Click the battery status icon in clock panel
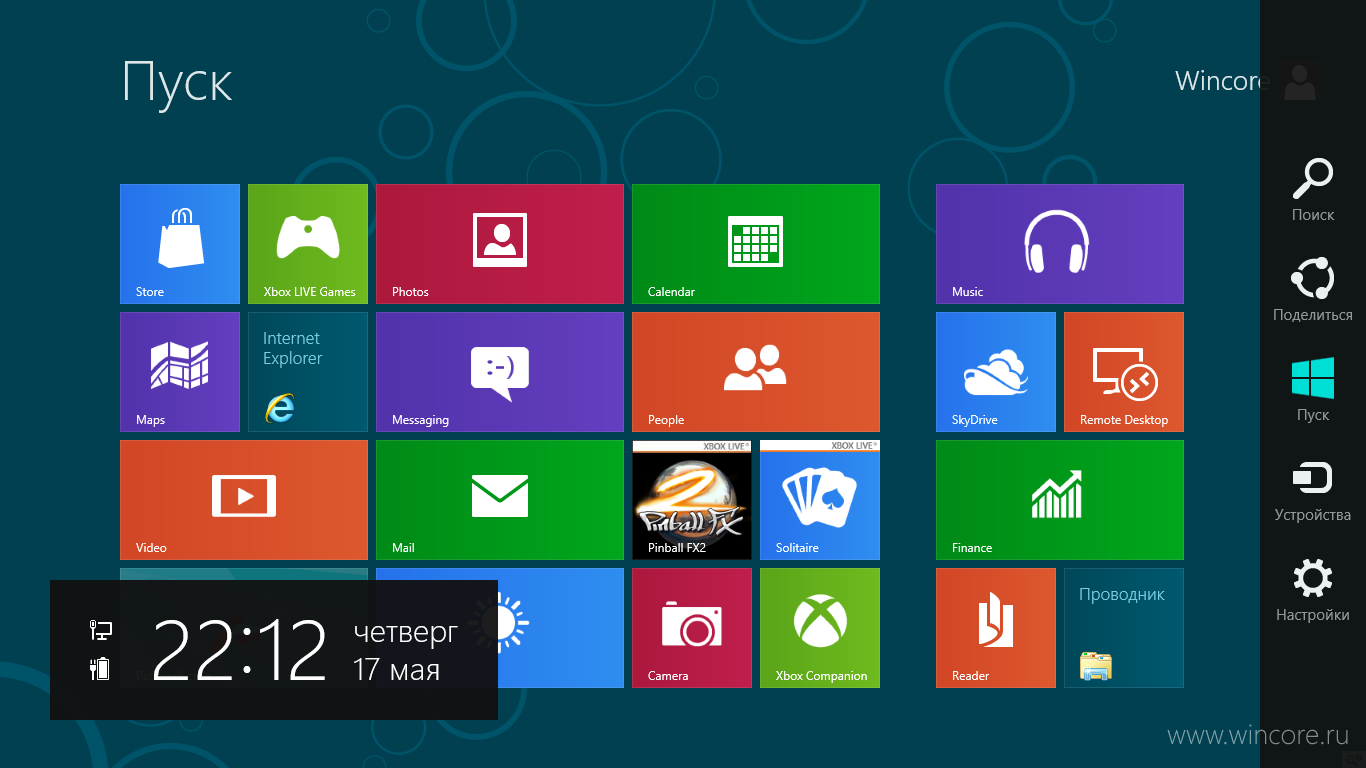 100,668
